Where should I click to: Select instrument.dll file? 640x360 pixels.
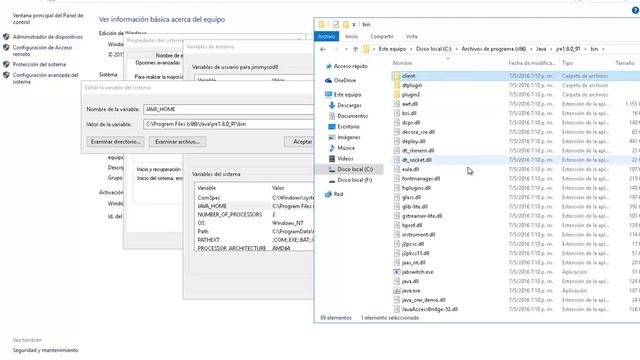(418, 235)
